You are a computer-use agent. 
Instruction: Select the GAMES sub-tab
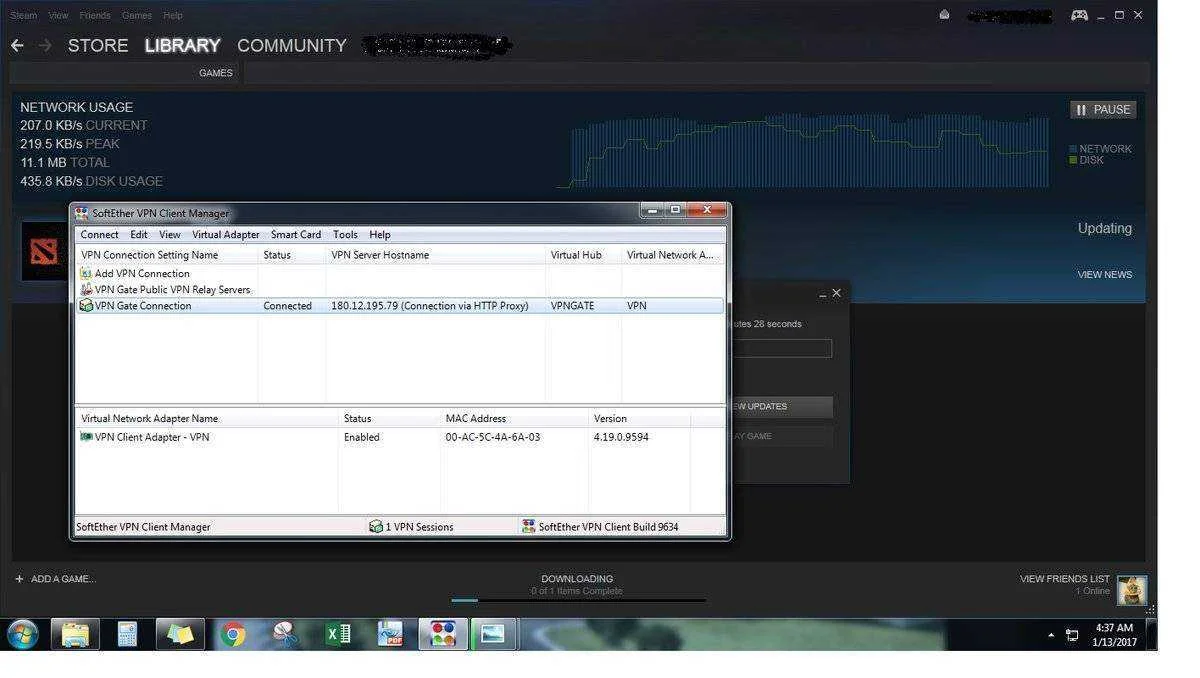pos(216,73)
